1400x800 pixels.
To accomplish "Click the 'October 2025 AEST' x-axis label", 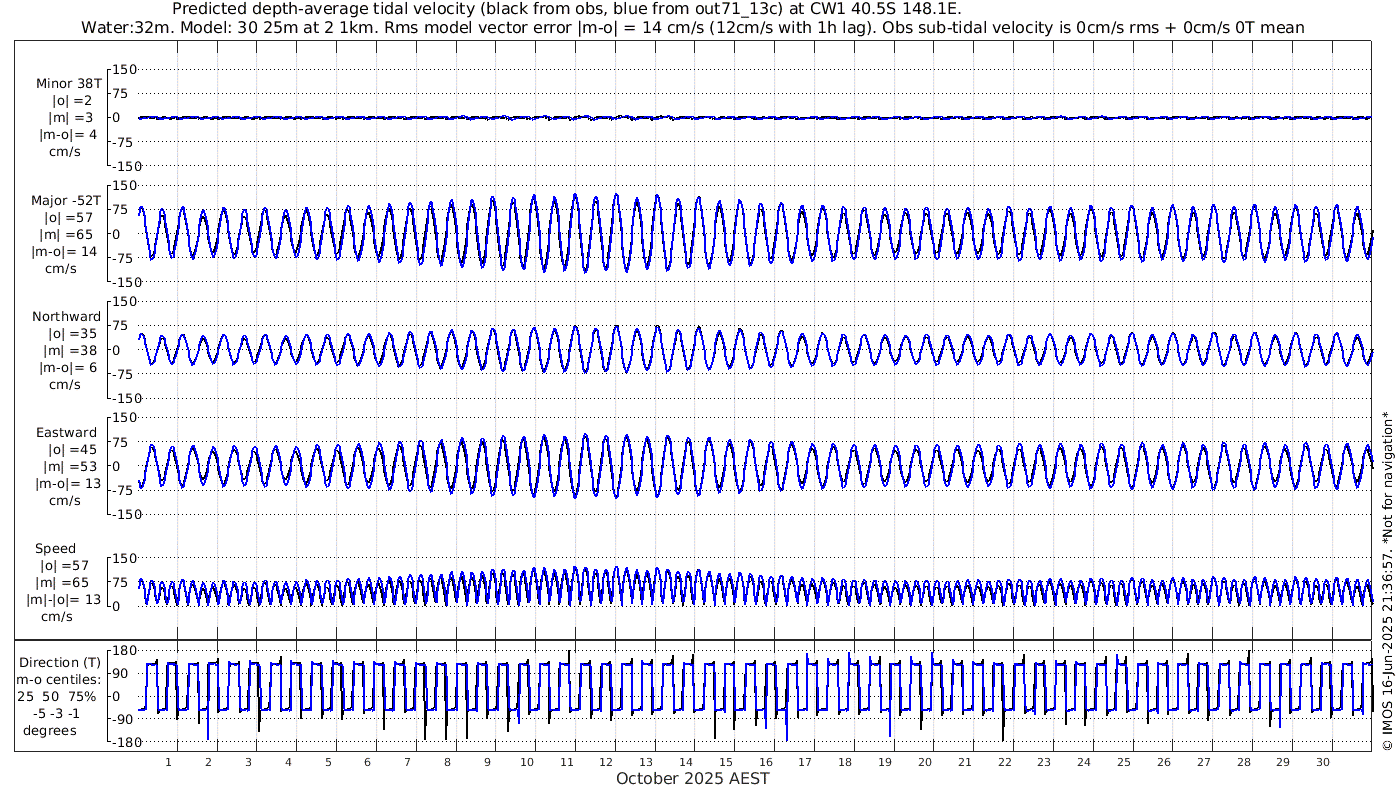I will coord(692,779).
